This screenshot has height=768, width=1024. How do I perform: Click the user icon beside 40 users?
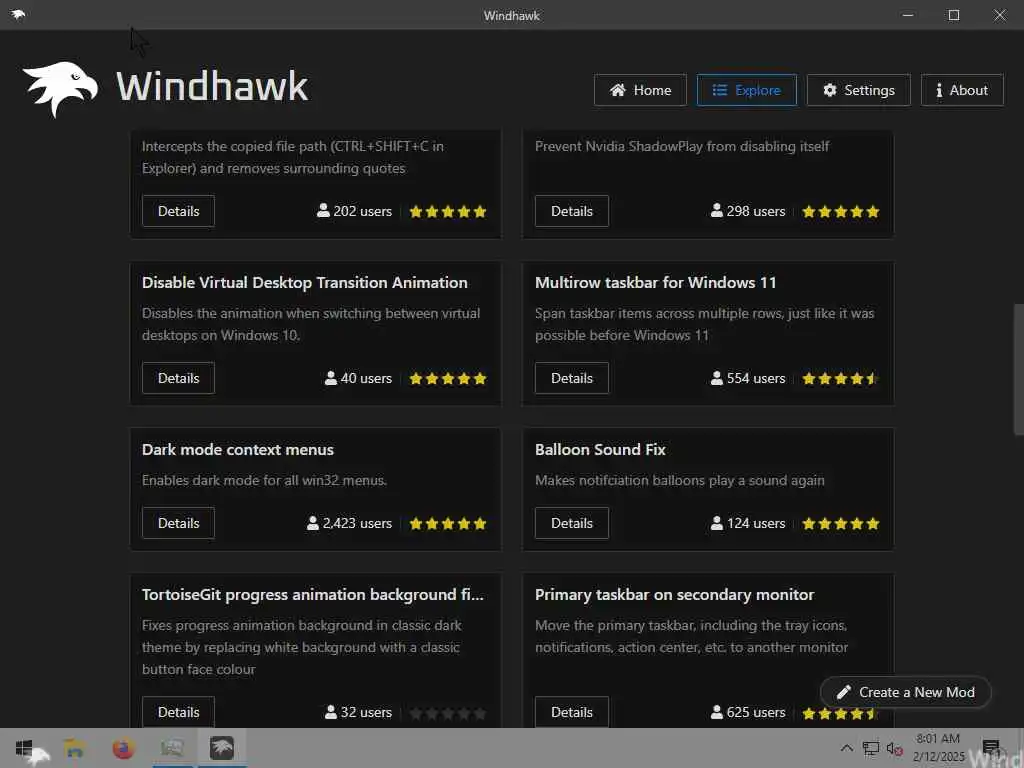pyautogui.click(x=330, y=378)
